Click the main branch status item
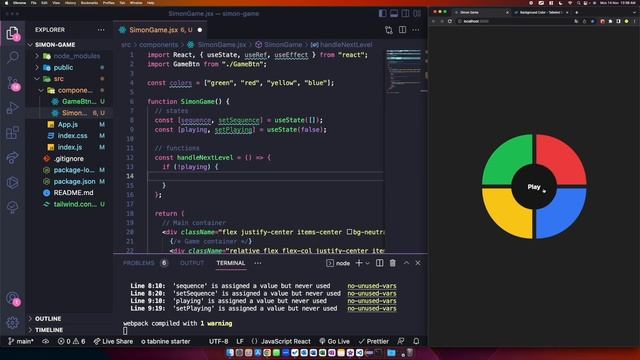Screen dimensions: 640x360 click(x=21, y=341)
